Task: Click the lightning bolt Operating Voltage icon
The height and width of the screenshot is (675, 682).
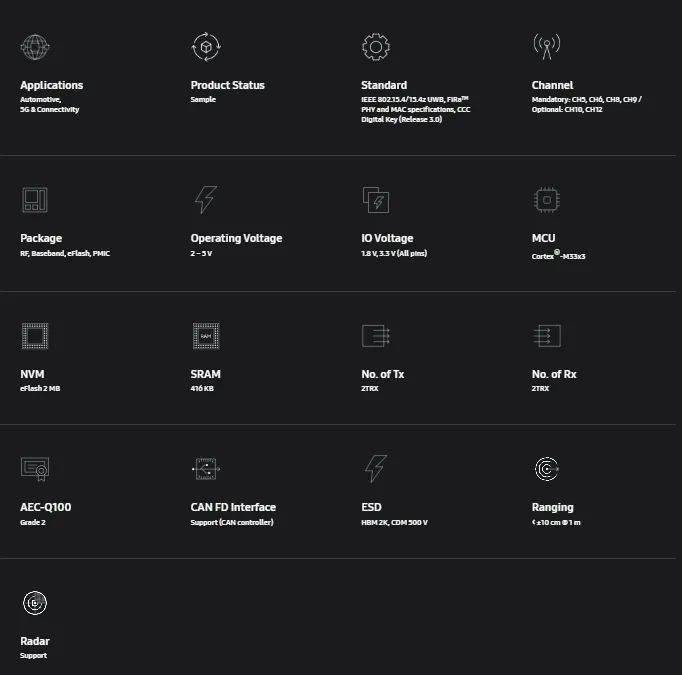Action: 206,200
